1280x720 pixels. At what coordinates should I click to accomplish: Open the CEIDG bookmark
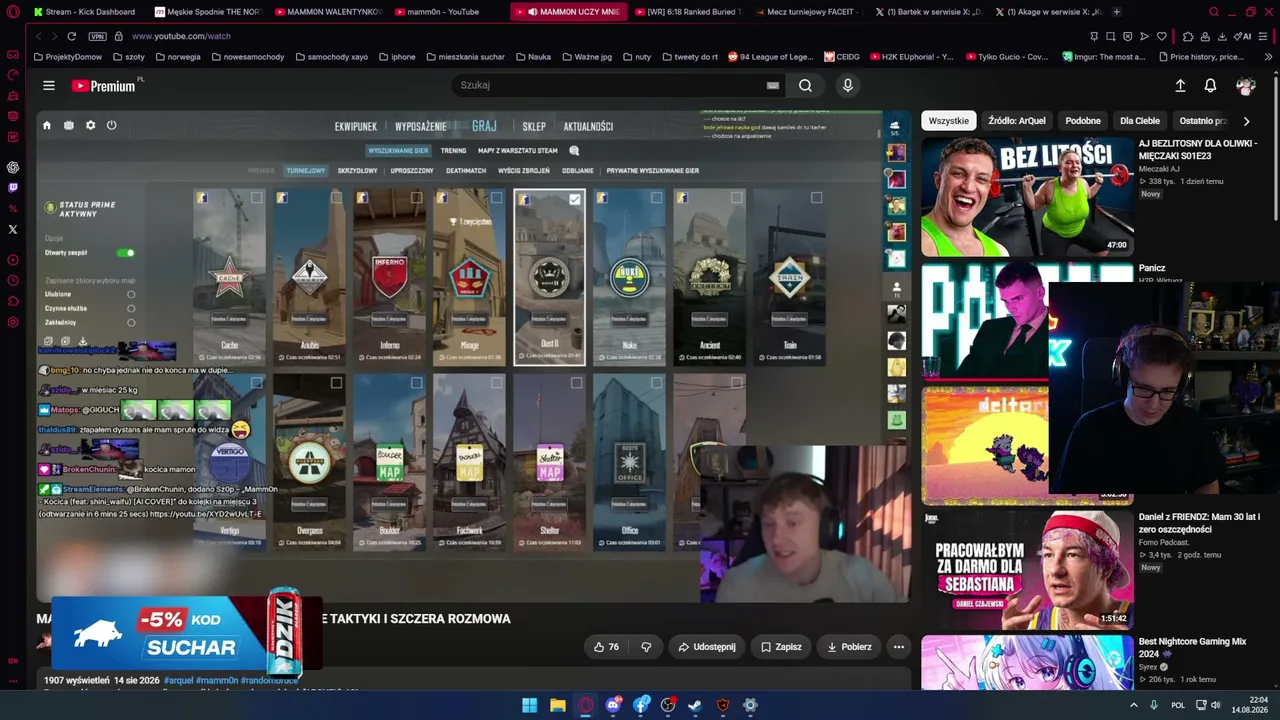(841, 57)
